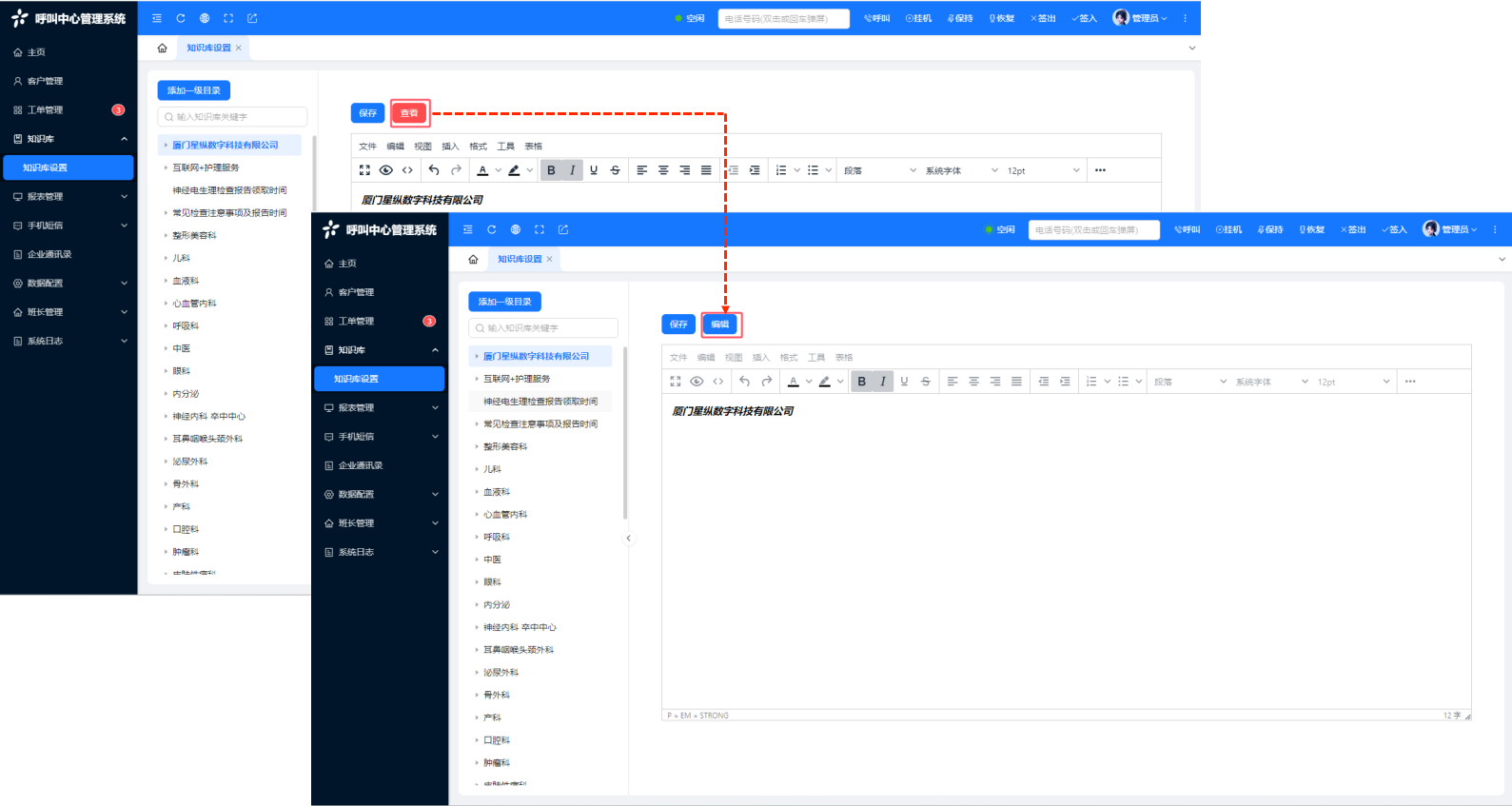Pick the text color A in front window's editor

794,382
